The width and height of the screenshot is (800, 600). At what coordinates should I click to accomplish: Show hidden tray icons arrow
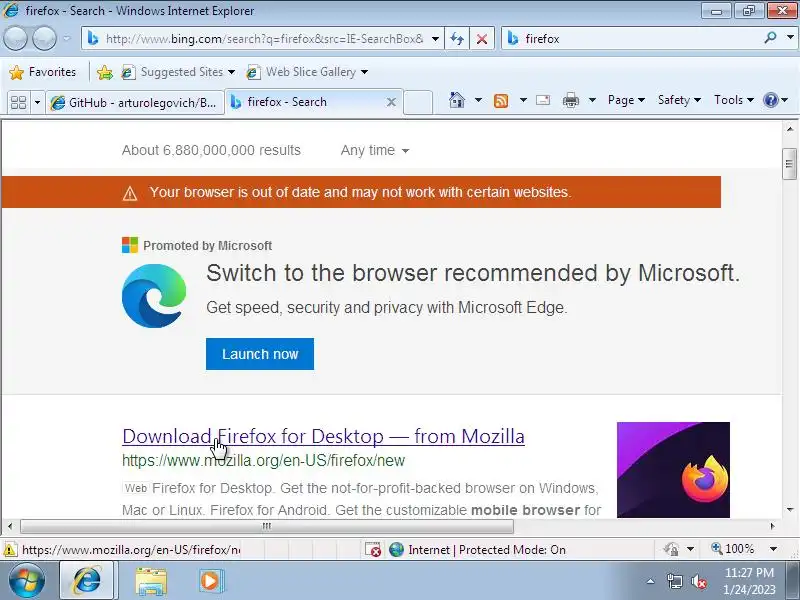pos(651,581)
